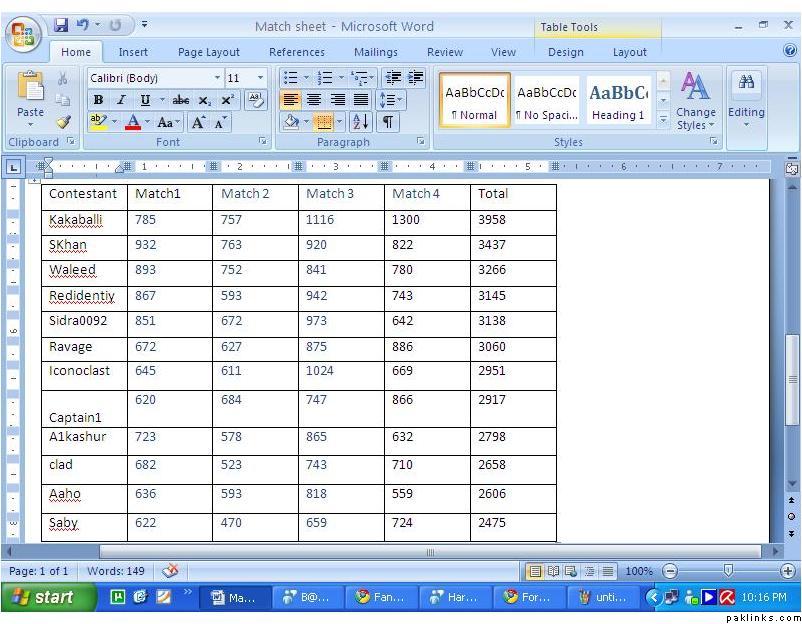Click the Office Button logo
The image size is (802, 624).
point(23,36)
